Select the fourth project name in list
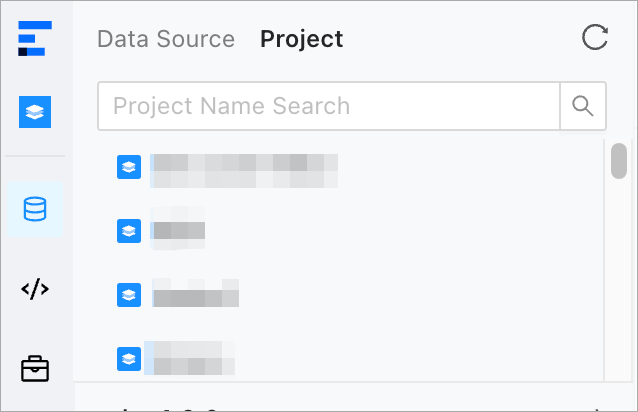The width and height of the screenshot is (638, 412). pos(190,357)
